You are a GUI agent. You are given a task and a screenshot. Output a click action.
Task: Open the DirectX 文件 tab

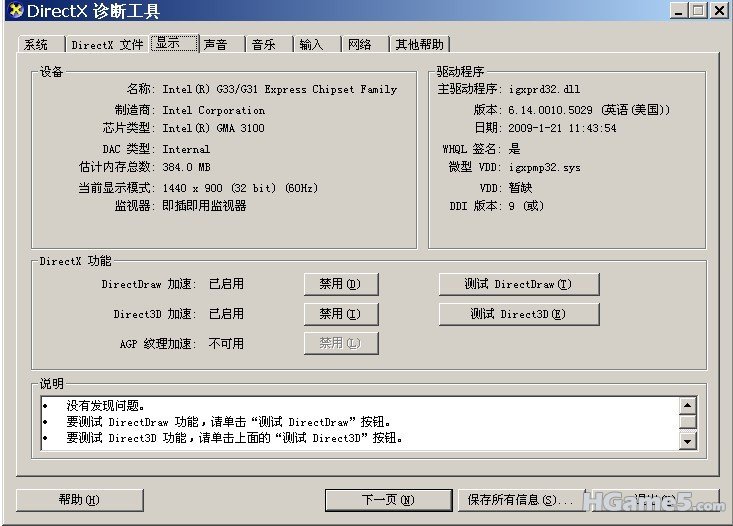click(107, 45)
